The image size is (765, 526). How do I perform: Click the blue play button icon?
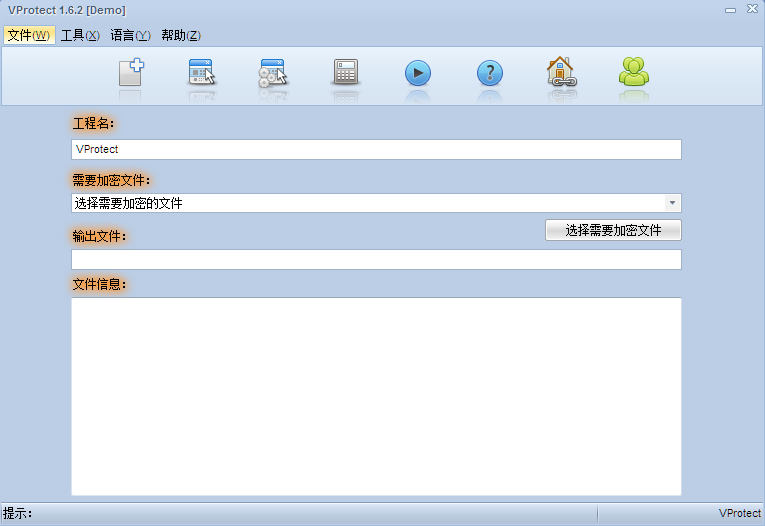tap(418, 73)
